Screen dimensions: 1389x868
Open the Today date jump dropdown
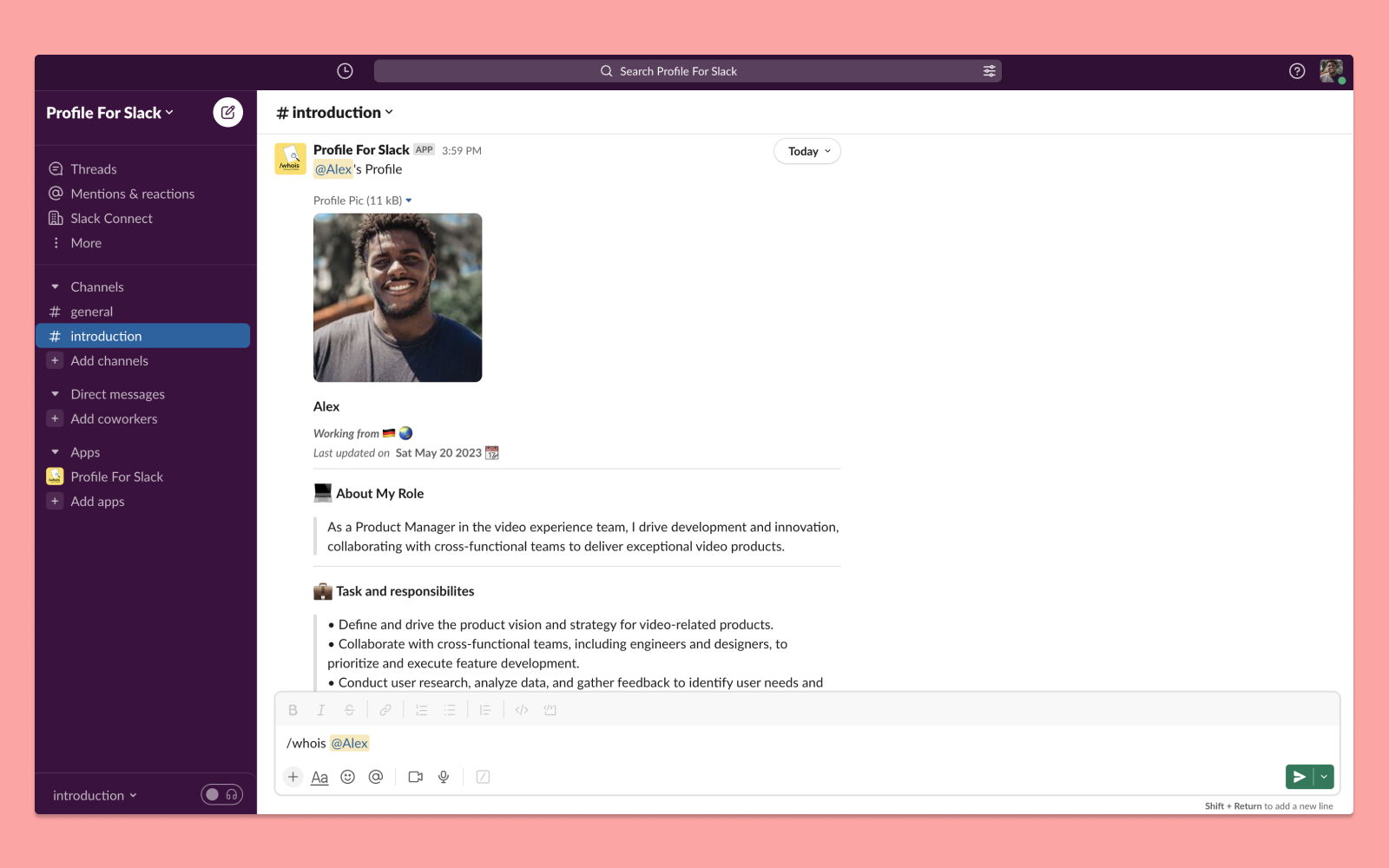pyautogui.click(x=807, y=151)
